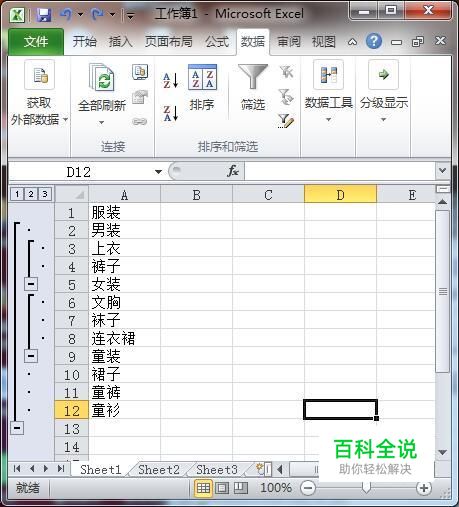Go to first sheet navigation arrow
Image resolution: width=459 pixels, height=507 pixels.
(17, 469)
